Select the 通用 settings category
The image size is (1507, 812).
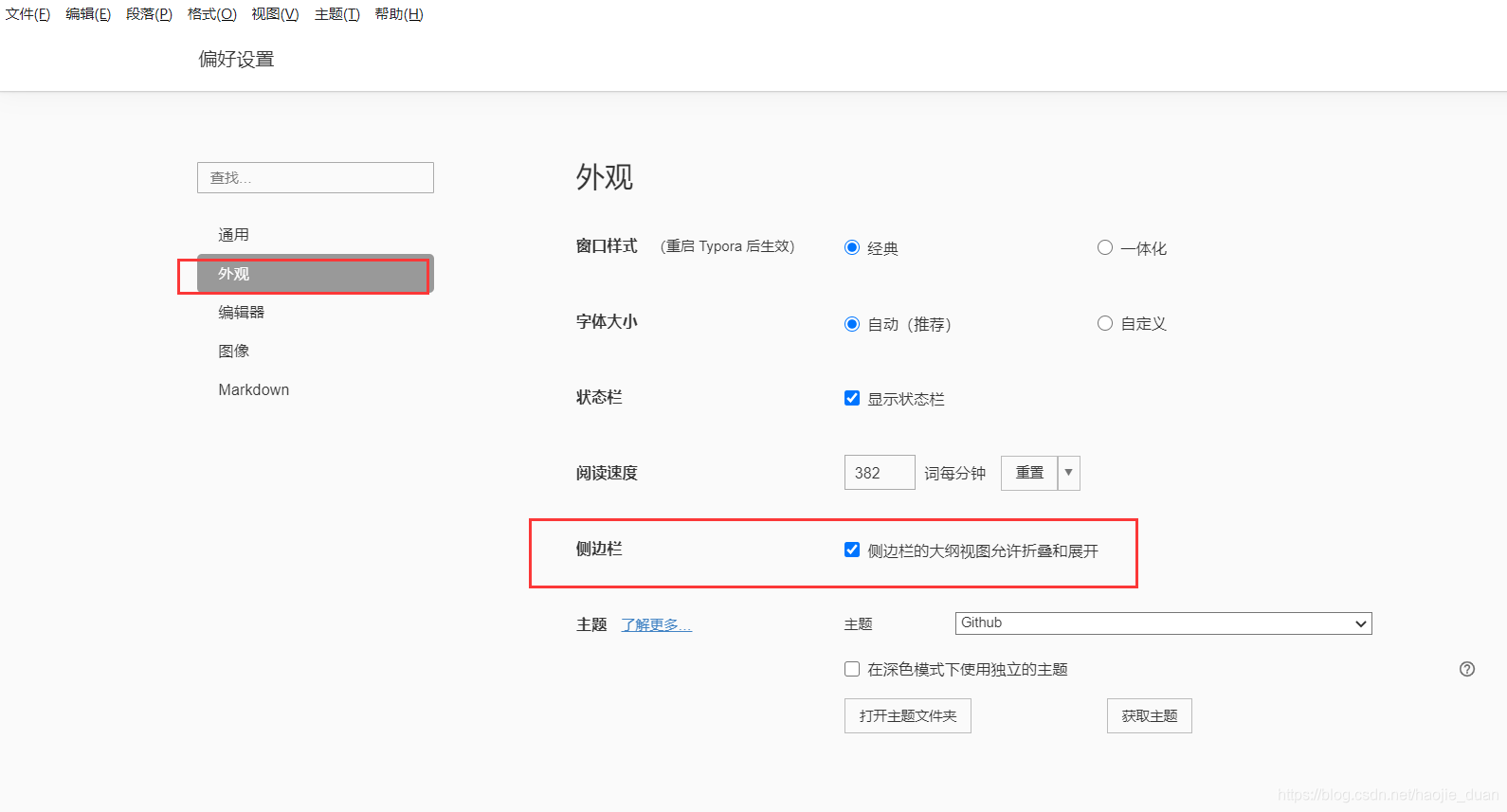(316, 235)
